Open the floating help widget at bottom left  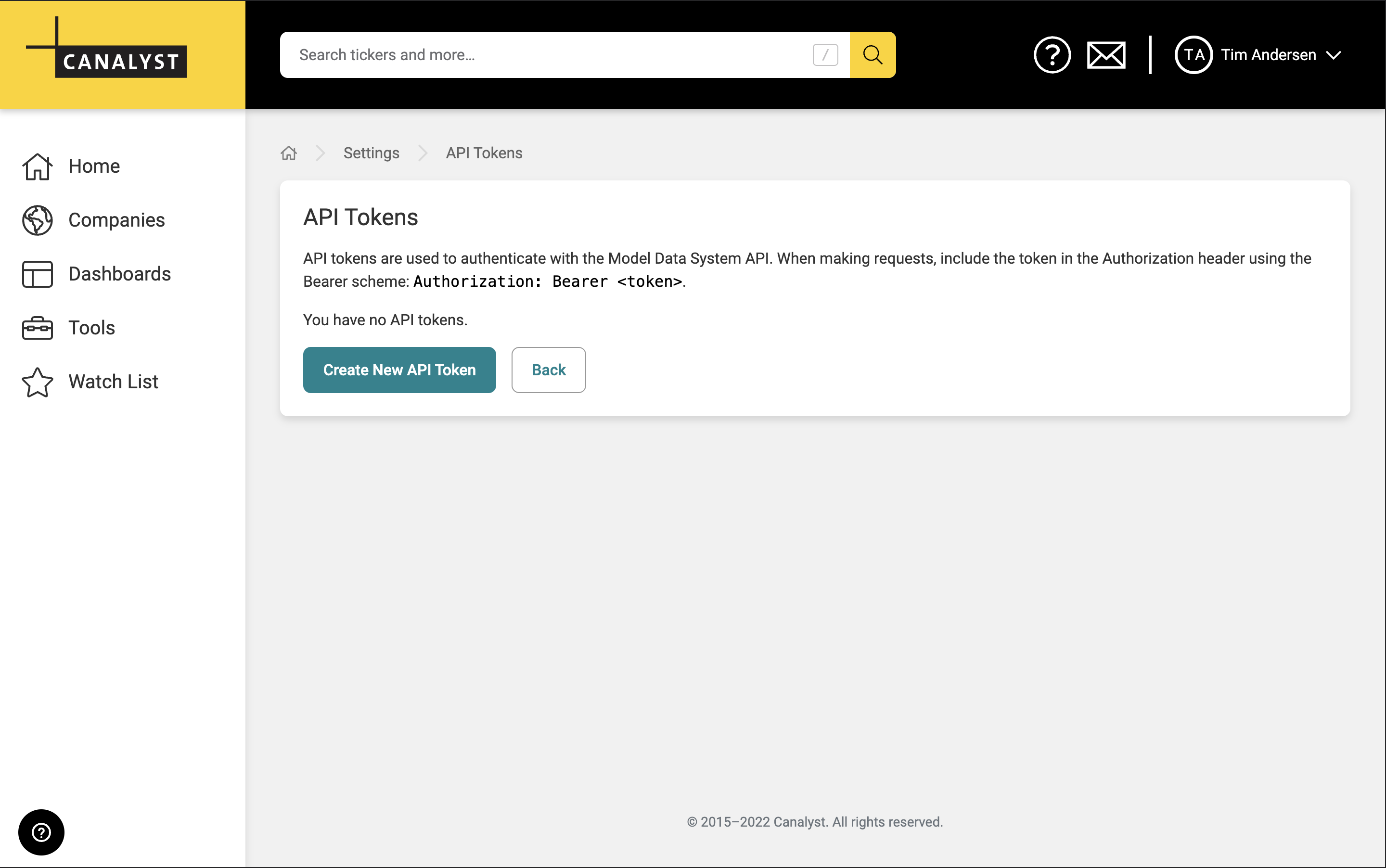41,832
